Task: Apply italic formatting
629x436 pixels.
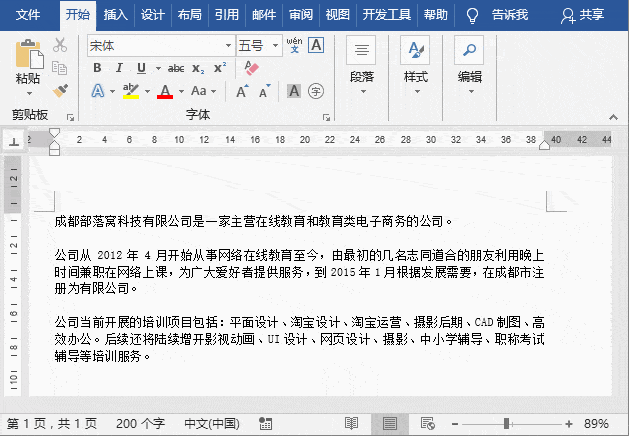Action: coord(119,68)
